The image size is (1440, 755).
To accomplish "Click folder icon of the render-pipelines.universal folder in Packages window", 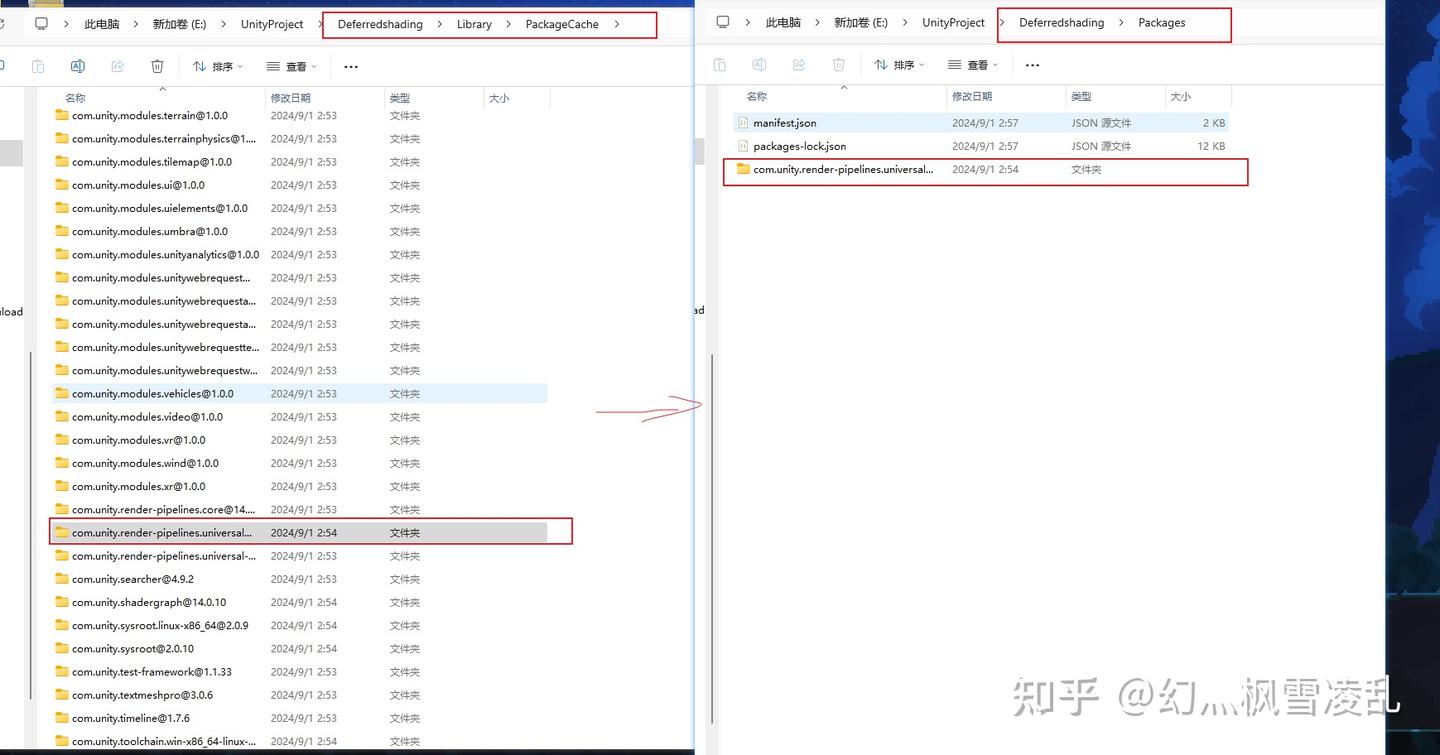I will point(743,169).
